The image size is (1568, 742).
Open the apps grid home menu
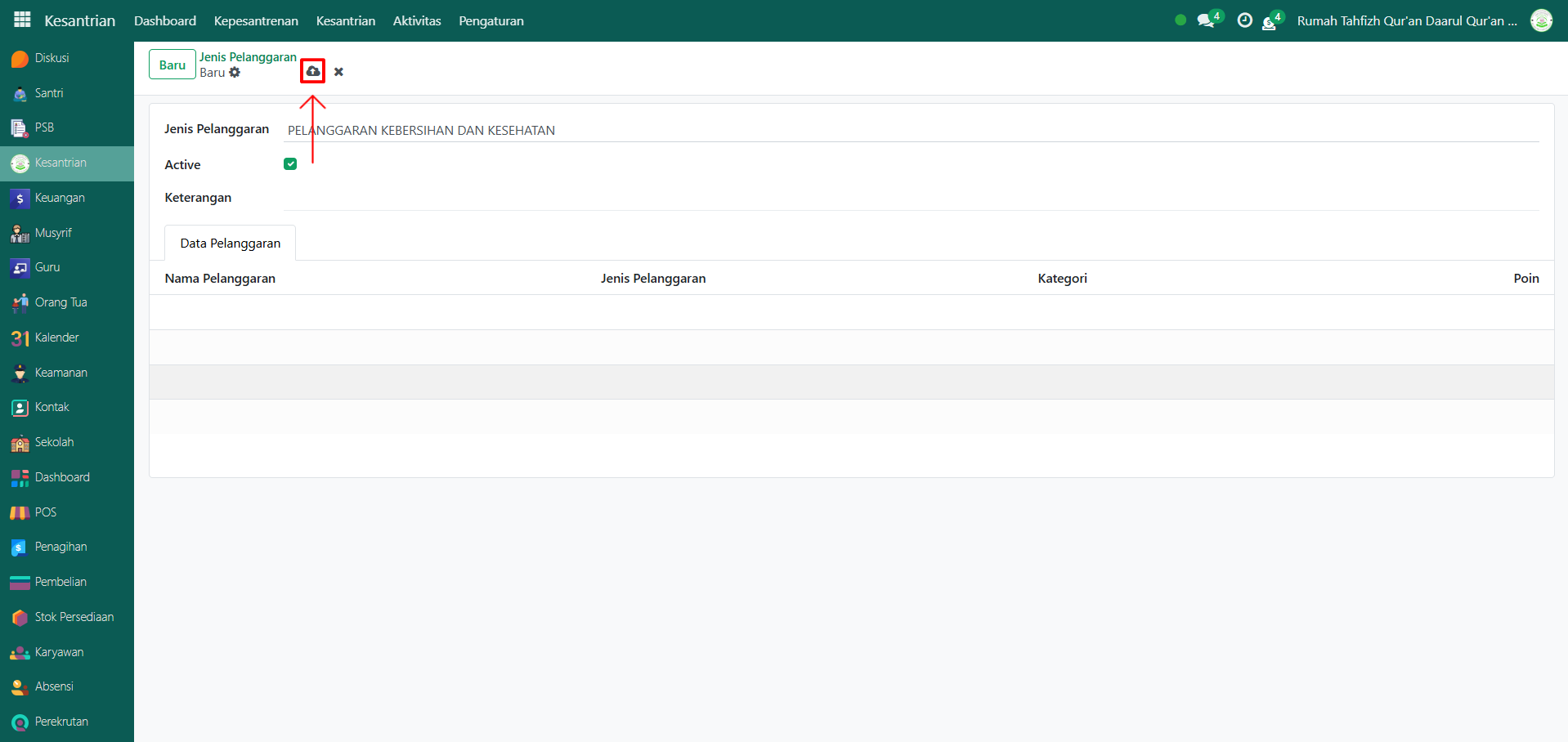point(22,20)
